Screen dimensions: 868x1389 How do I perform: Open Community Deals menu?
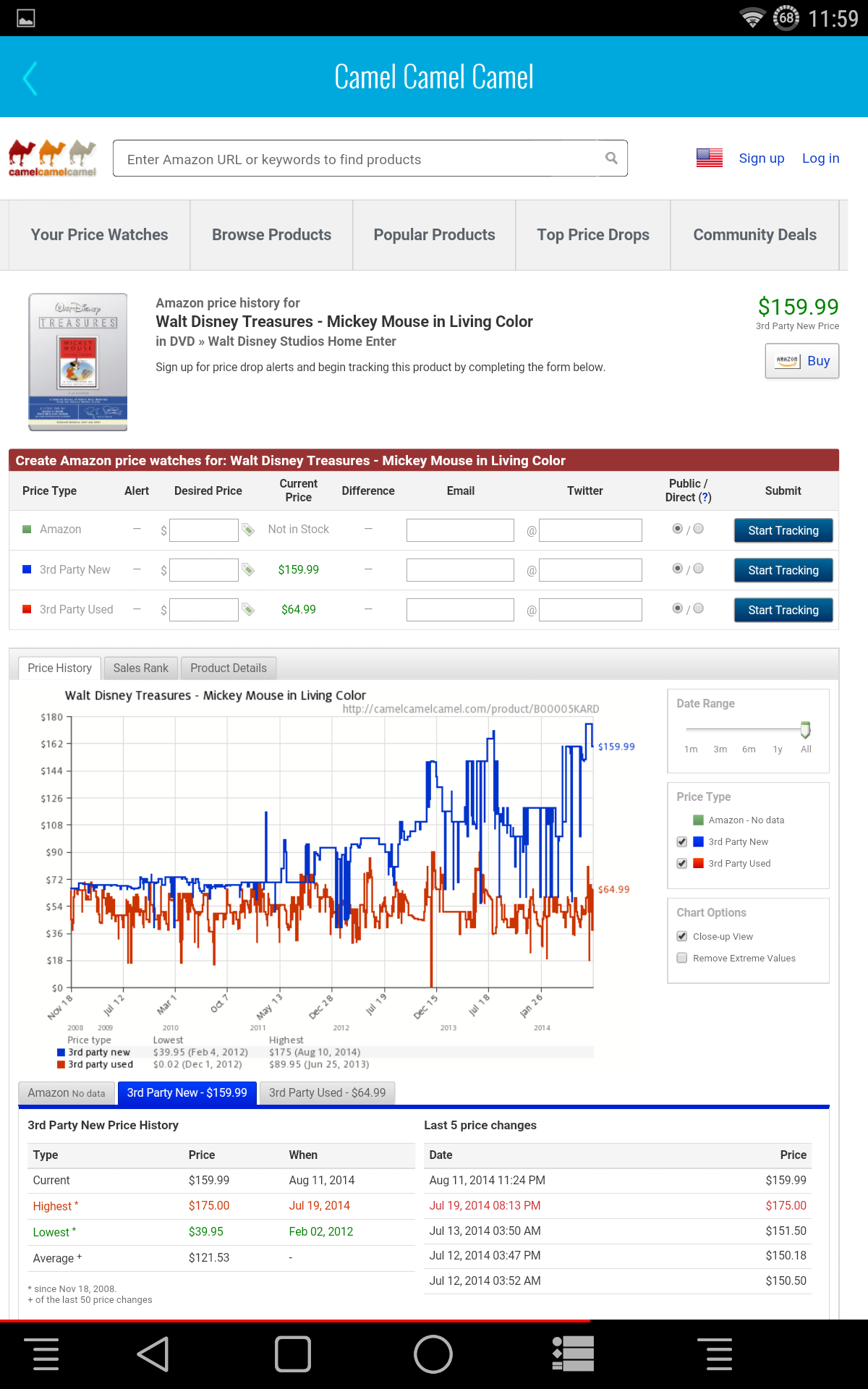coord(754,235)
